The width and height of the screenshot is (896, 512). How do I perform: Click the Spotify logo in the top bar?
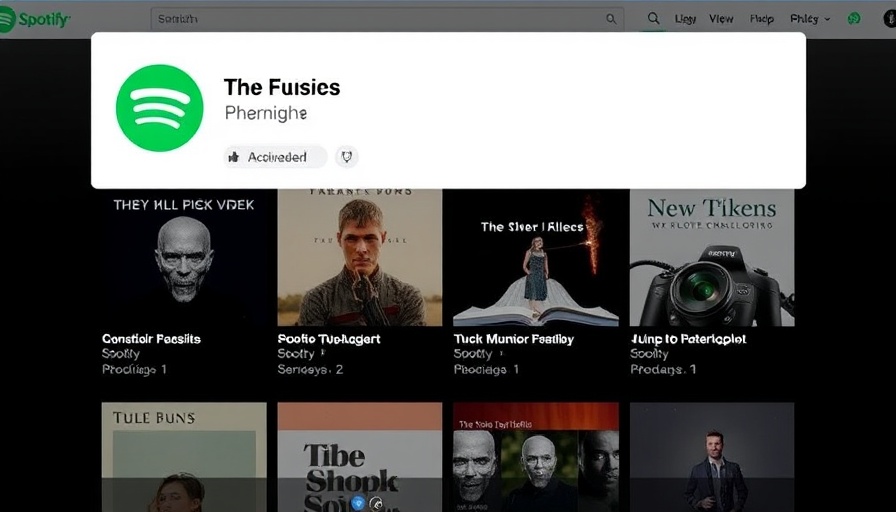coord(34,19)
